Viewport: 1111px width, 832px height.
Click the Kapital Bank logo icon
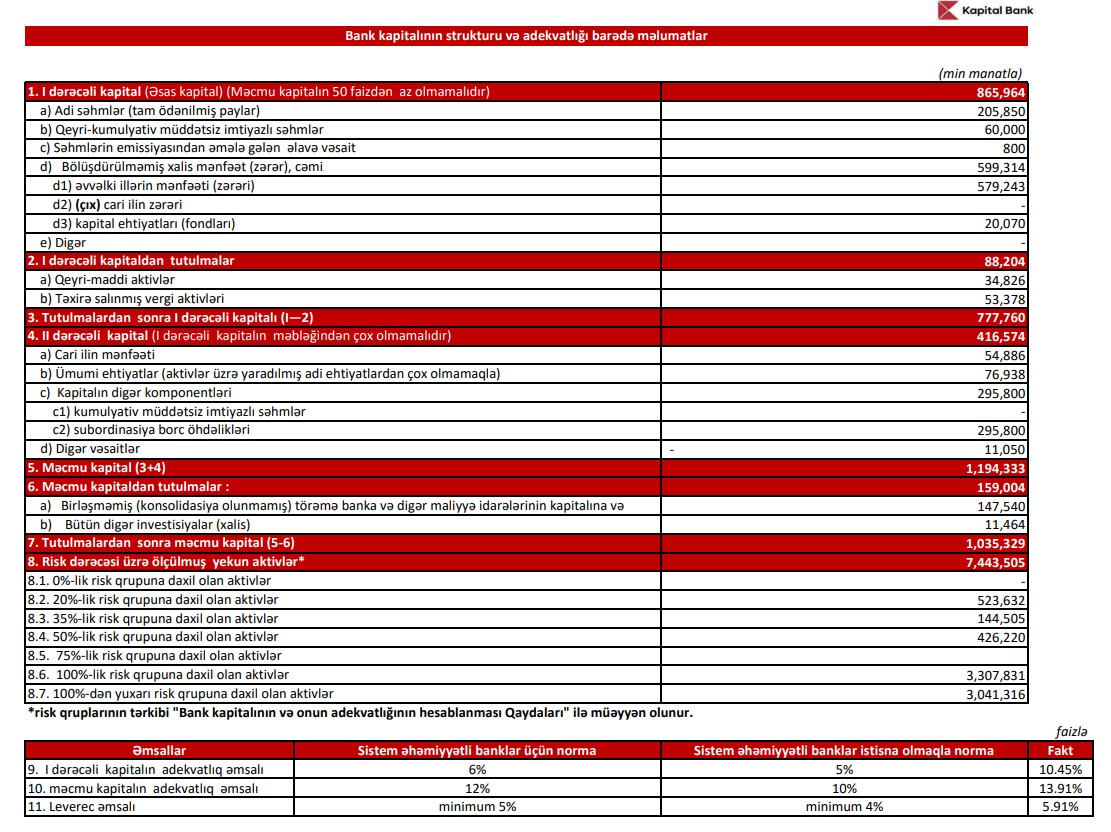click(x=947, y=12)
